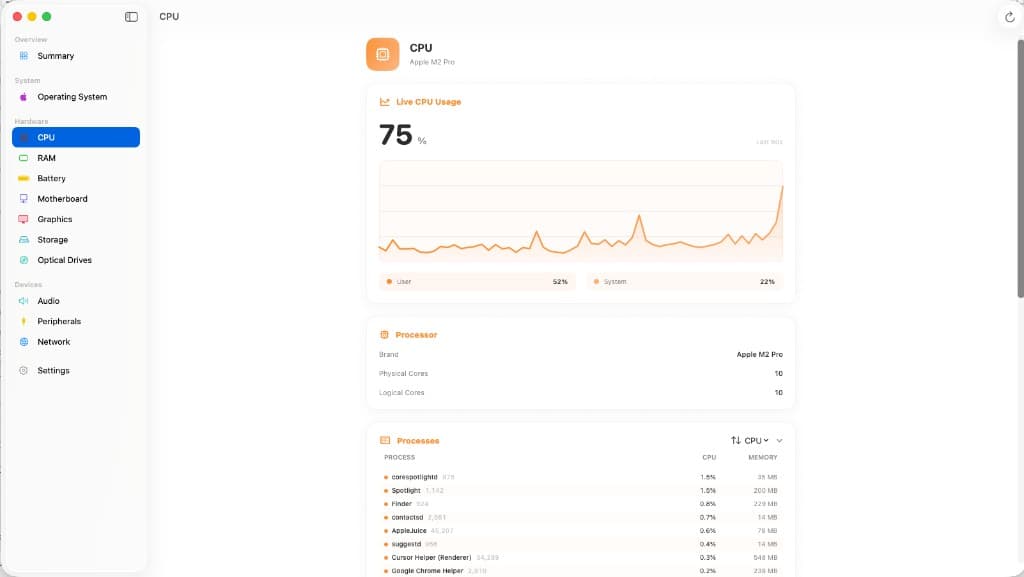1024x577 pixels.
Task: Click the Storage drive icon in sidebar
Action: (x=24, y=240)
